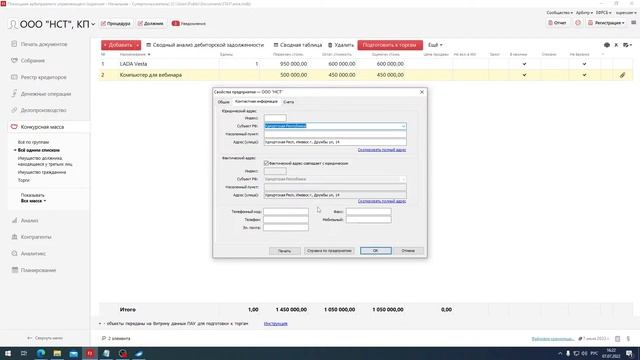
Task: Click into the legal address Индекс field
Action: tap(275, 118)
